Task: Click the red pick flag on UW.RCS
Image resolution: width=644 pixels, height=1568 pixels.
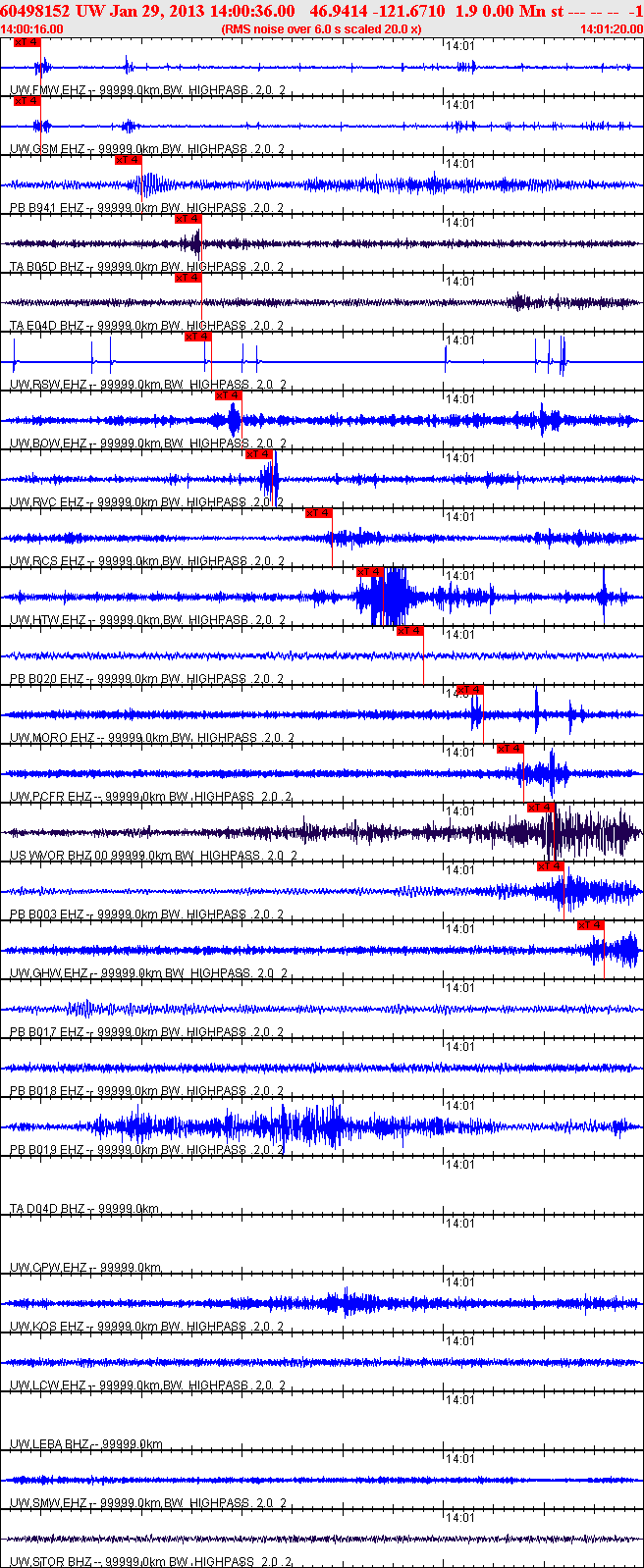Action: 318,513
